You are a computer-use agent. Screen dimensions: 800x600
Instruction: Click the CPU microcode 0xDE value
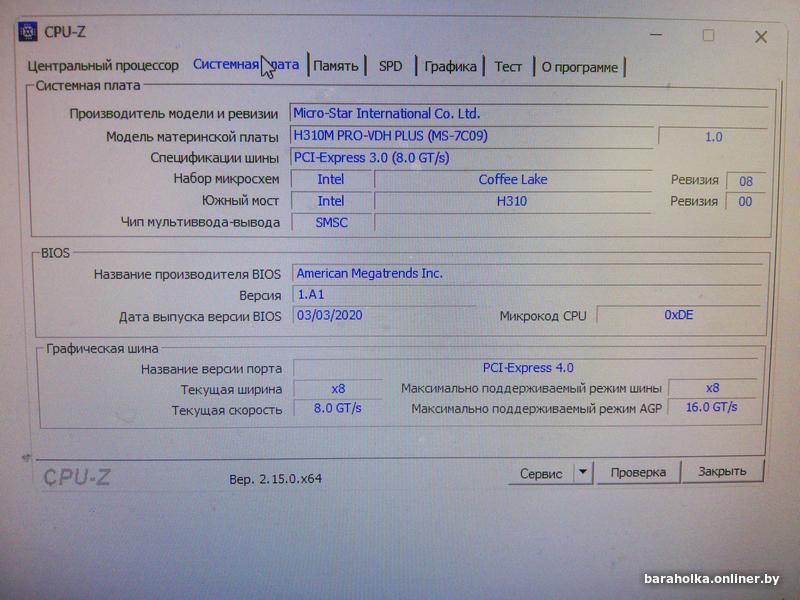point(679,315)
